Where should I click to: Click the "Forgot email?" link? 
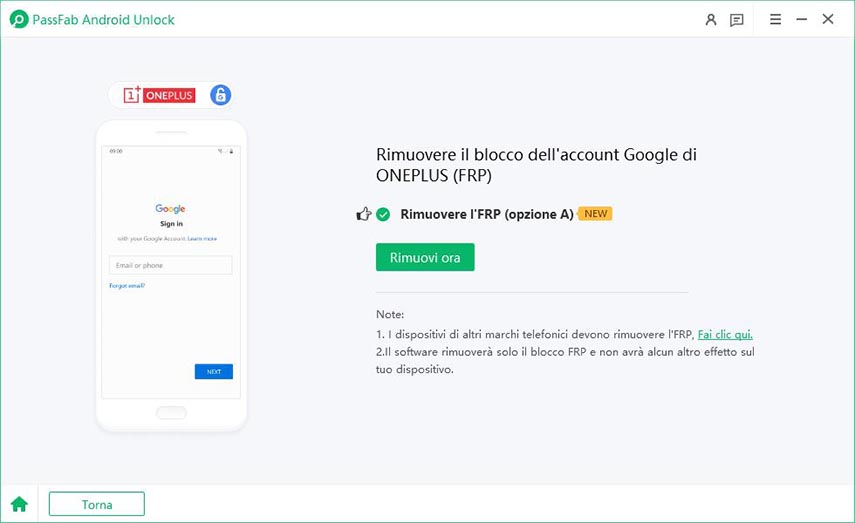tap(127, 286)
